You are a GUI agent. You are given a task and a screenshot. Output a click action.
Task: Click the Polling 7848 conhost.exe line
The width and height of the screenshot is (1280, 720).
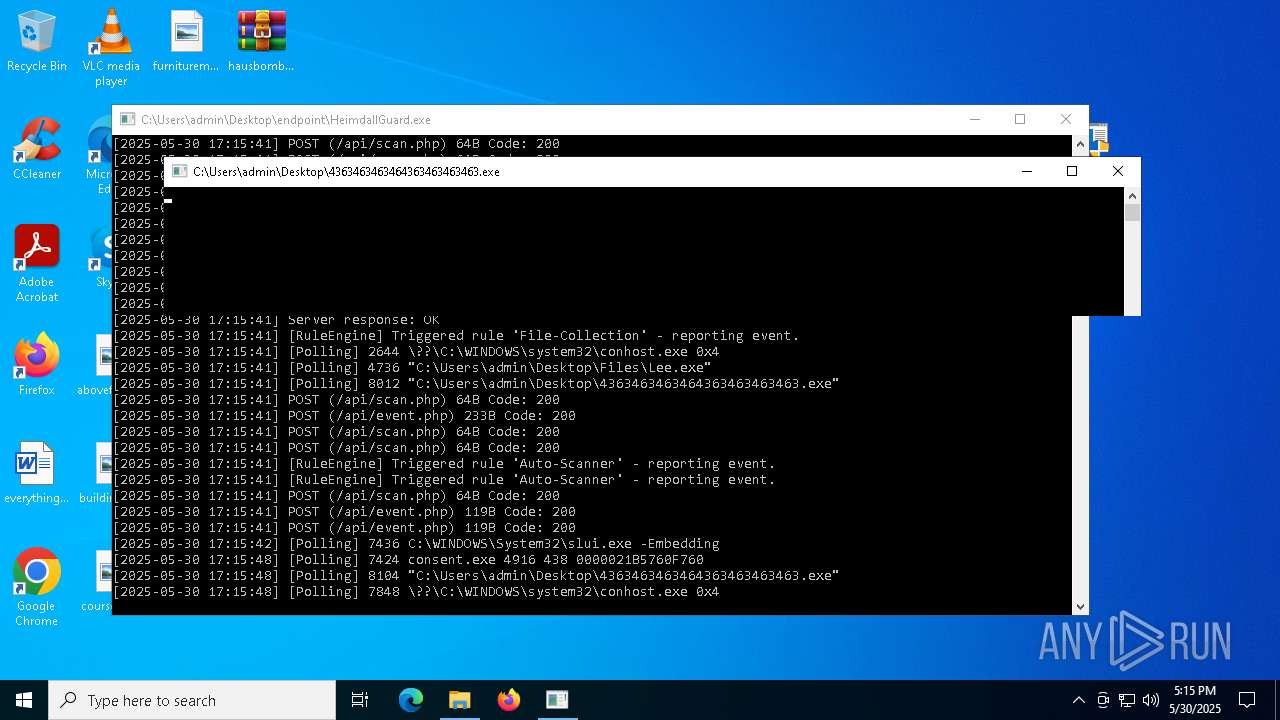416,592
